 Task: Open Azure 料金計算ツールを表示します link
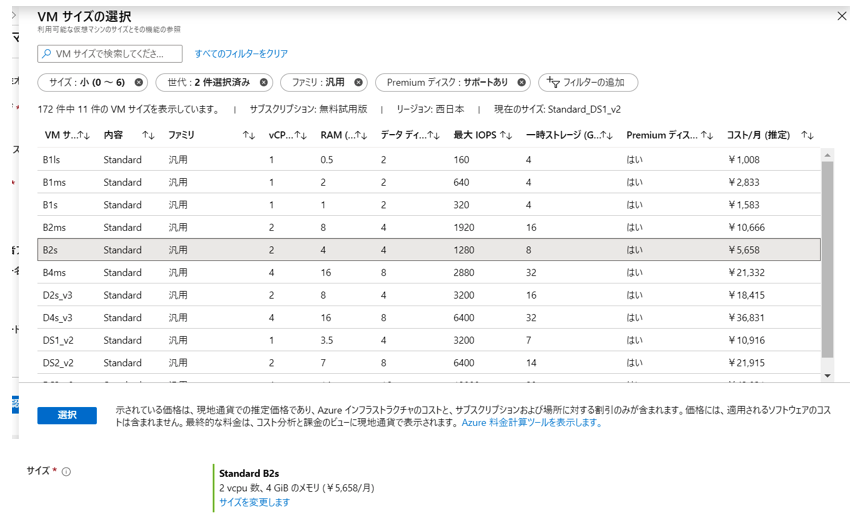pyautogui.click(x=532, y=423)
